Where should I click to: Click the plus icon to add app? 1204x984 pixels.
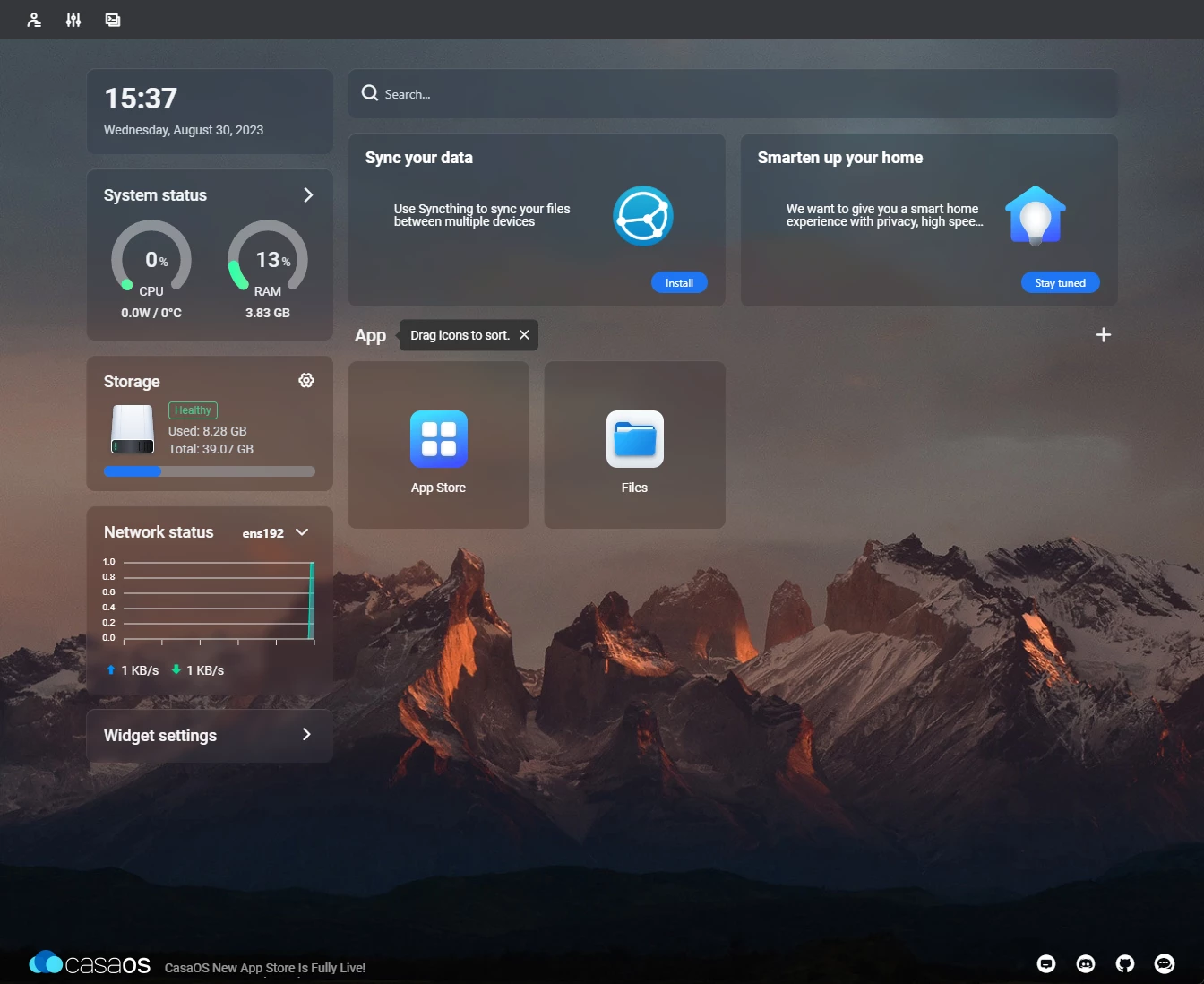[1104, 335]
